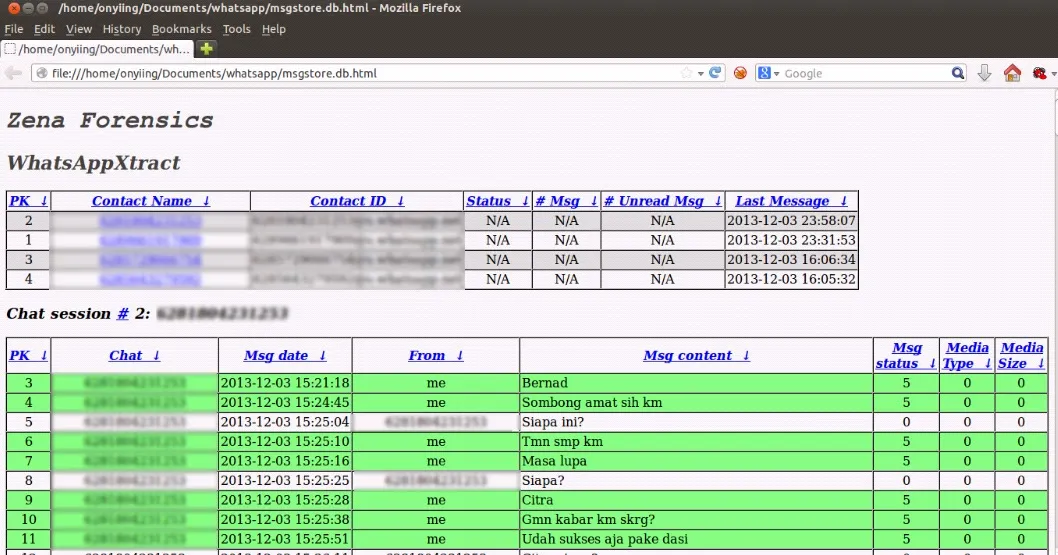Open the Edit menu
This screenshot has width=1058, height=555.
point(45,29)
